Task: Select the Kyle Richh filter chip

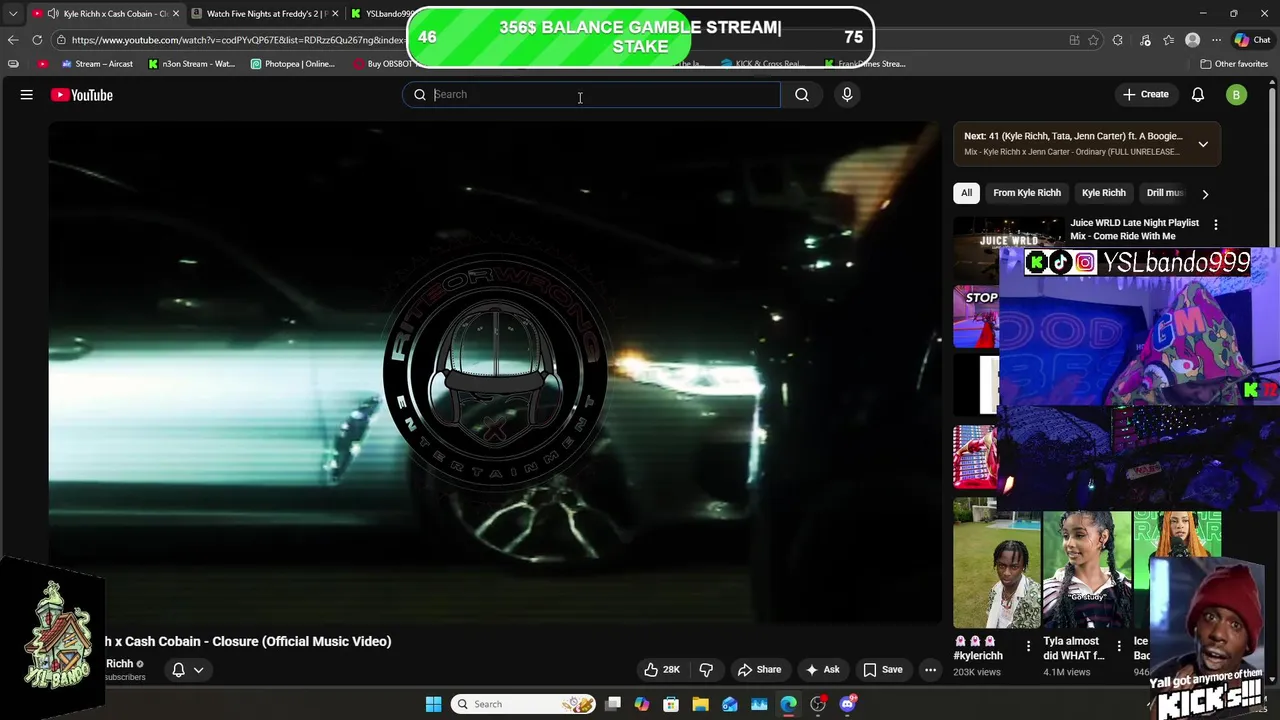Action: click(x=1104, y=193)
